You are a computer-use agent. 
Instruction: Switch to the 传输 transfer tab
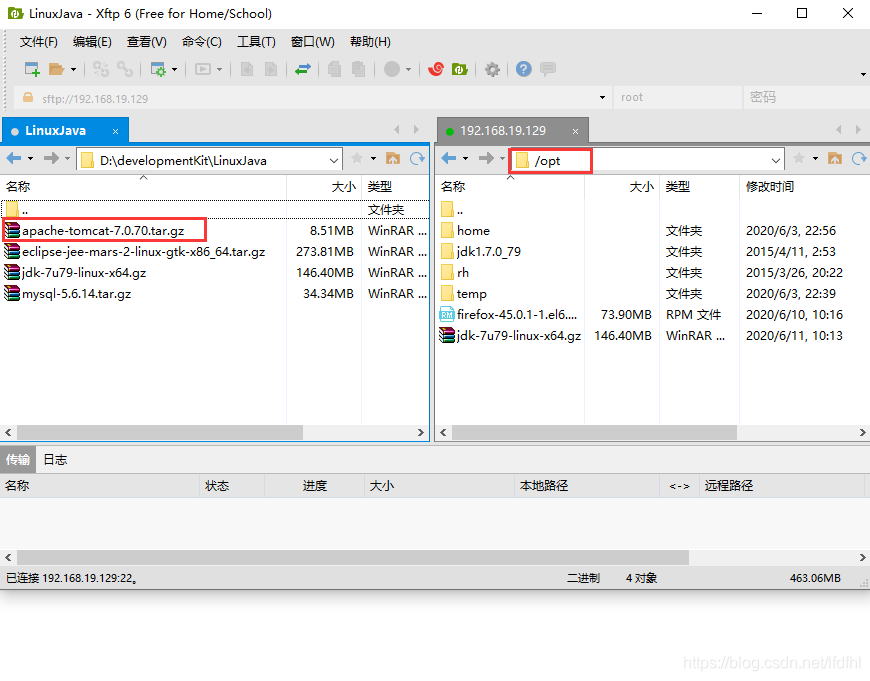[x=18, y=460]
